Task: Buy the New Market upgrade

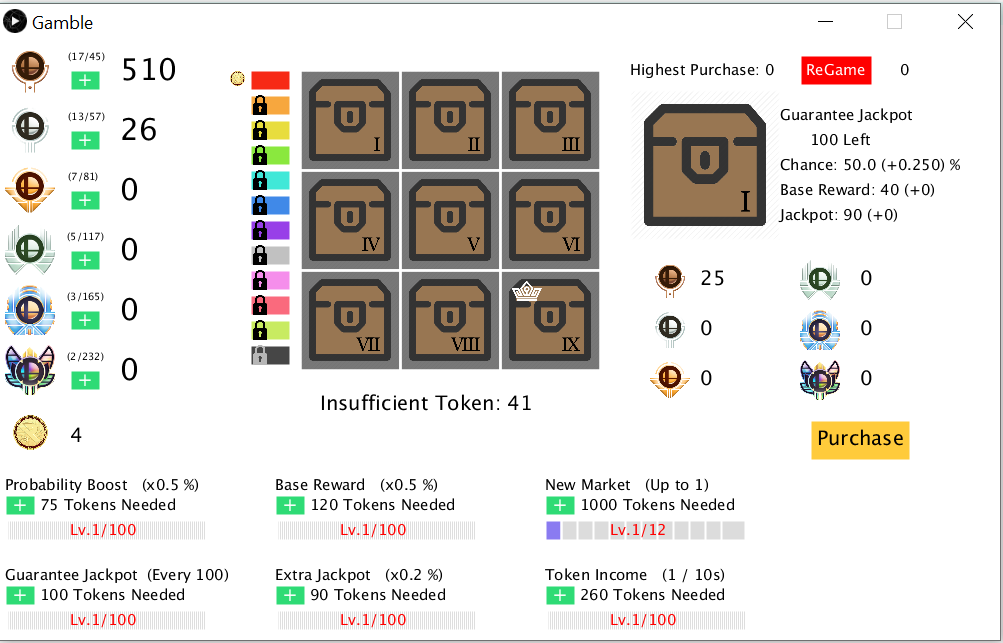Action: click(x=560, y=505)
